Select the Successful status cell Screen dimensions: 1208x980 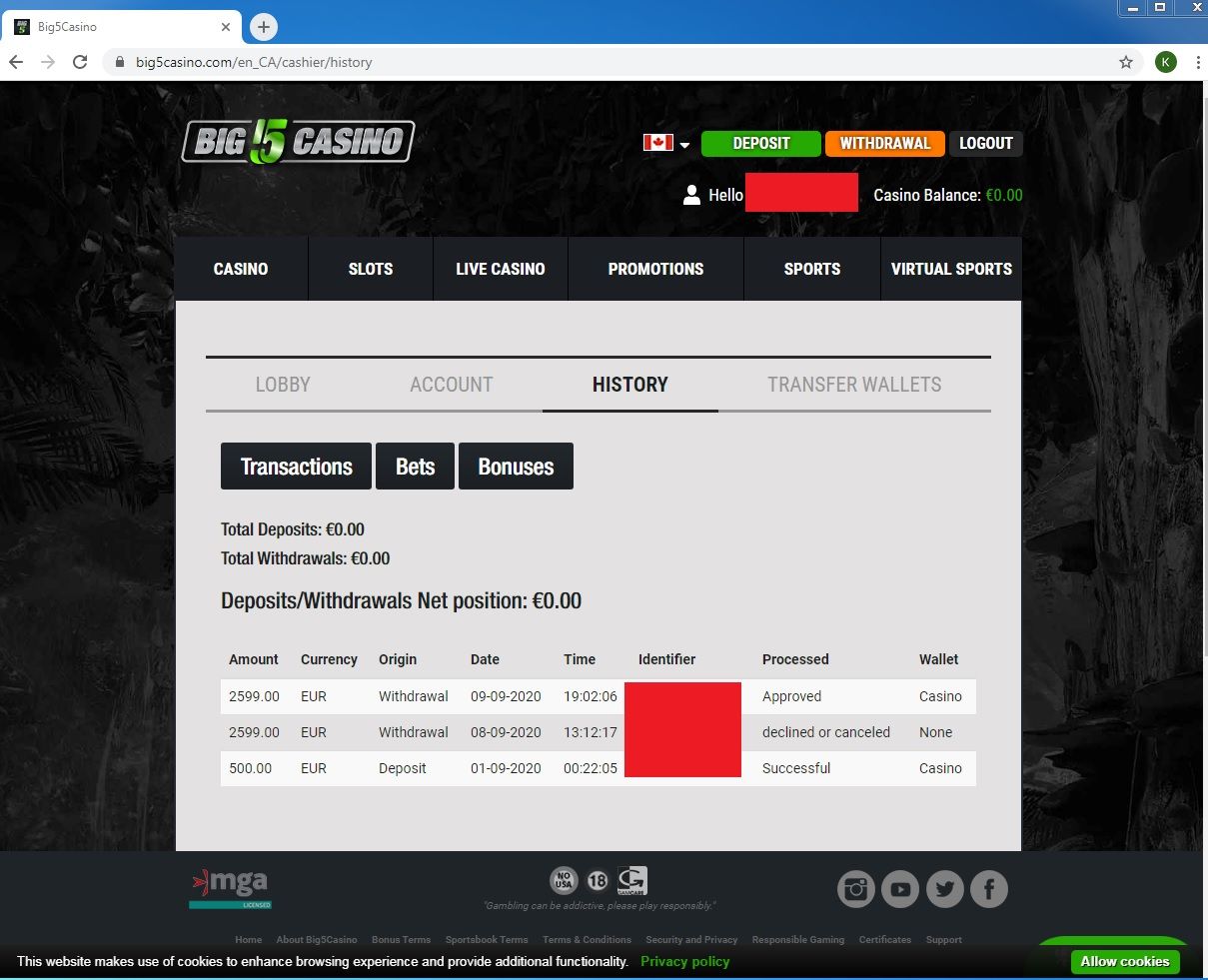[796, 768]
